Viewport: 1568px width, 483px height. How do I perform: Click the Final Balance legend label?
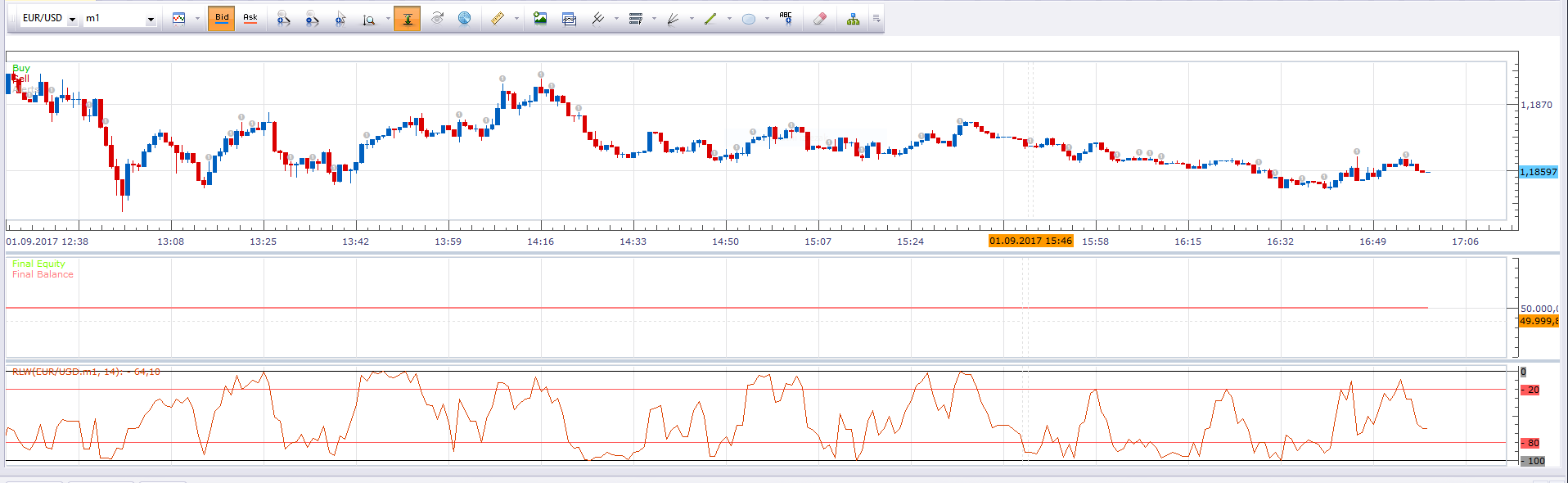[43, 274]
